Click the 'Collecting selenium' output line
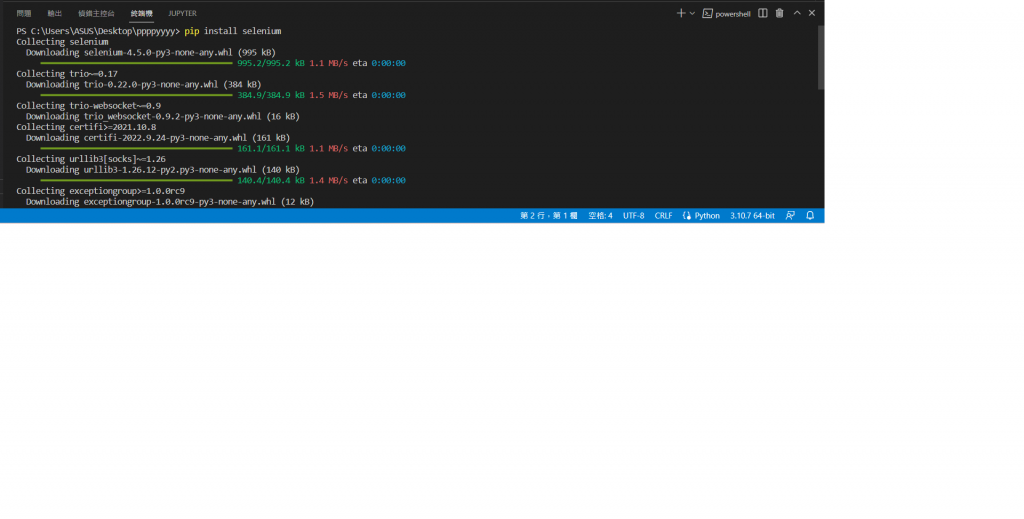1024x519 pixels. point(62,42)
